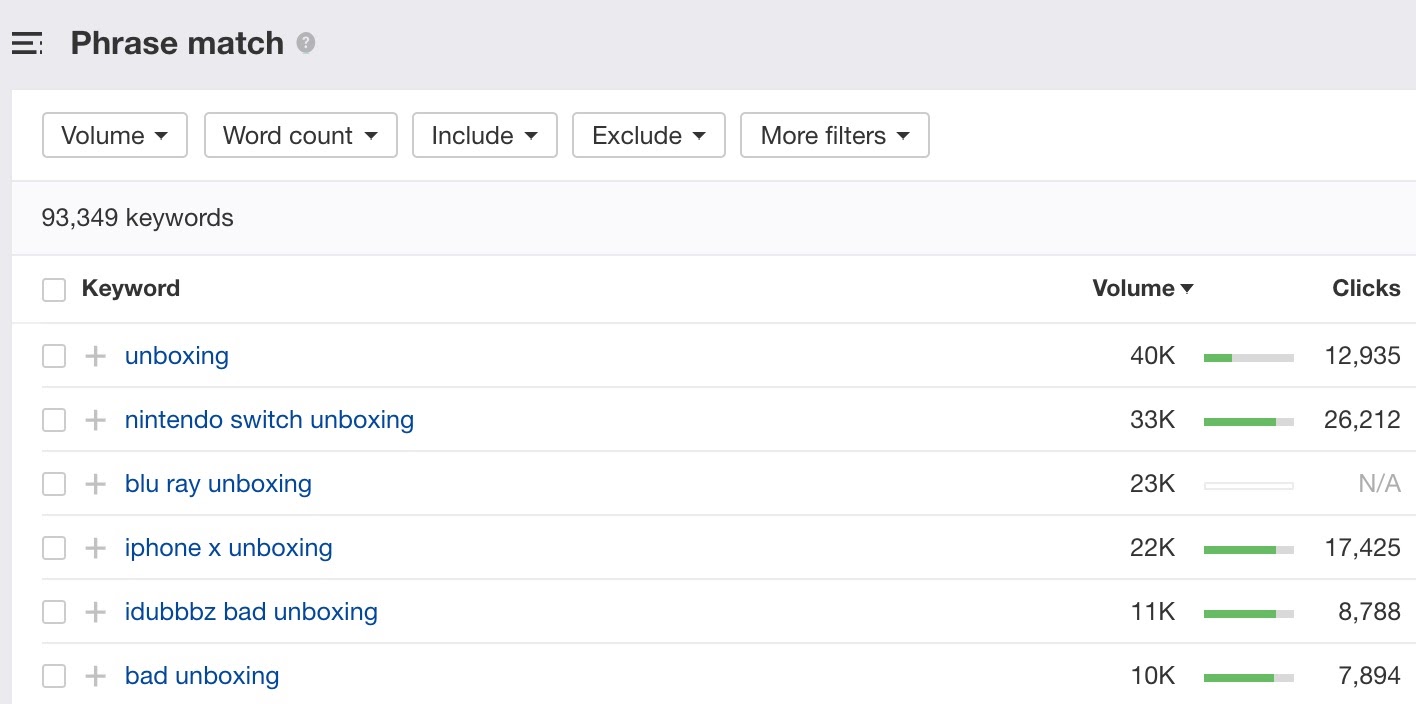
Task: Click the plus icon beside unboxing
Action: [x=95, y=355]
